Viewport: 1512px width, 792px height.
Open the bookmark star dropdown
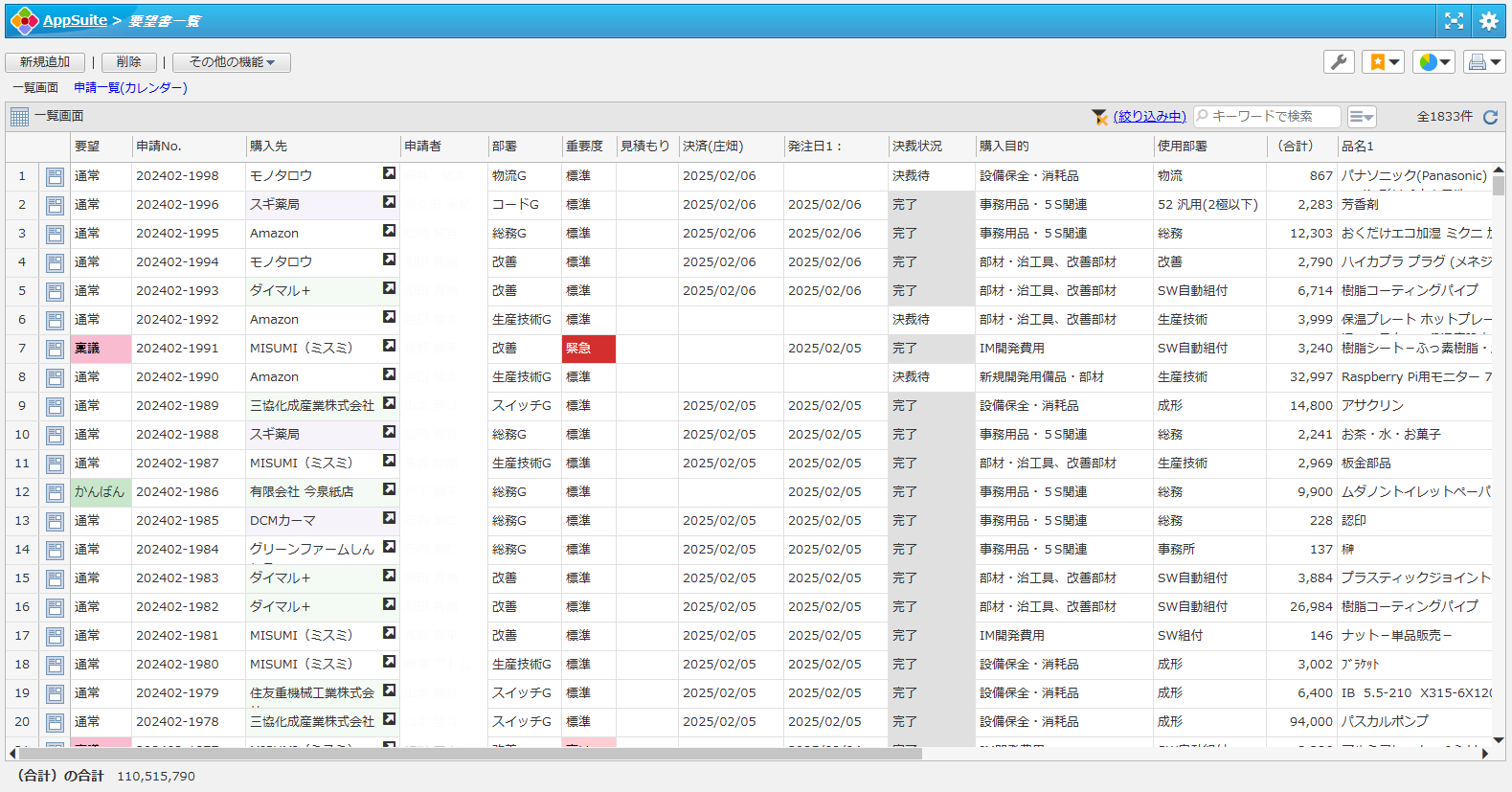click(1384, 62)
